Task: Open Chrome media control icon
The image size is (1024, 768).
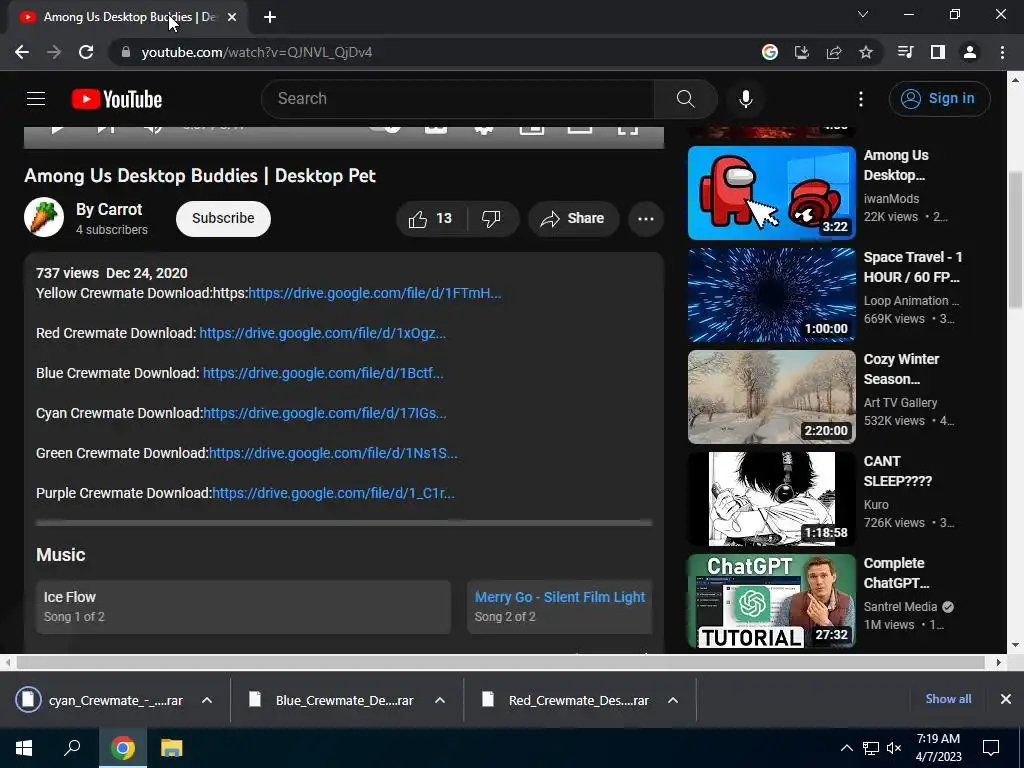Action: (x=905, y=52)
